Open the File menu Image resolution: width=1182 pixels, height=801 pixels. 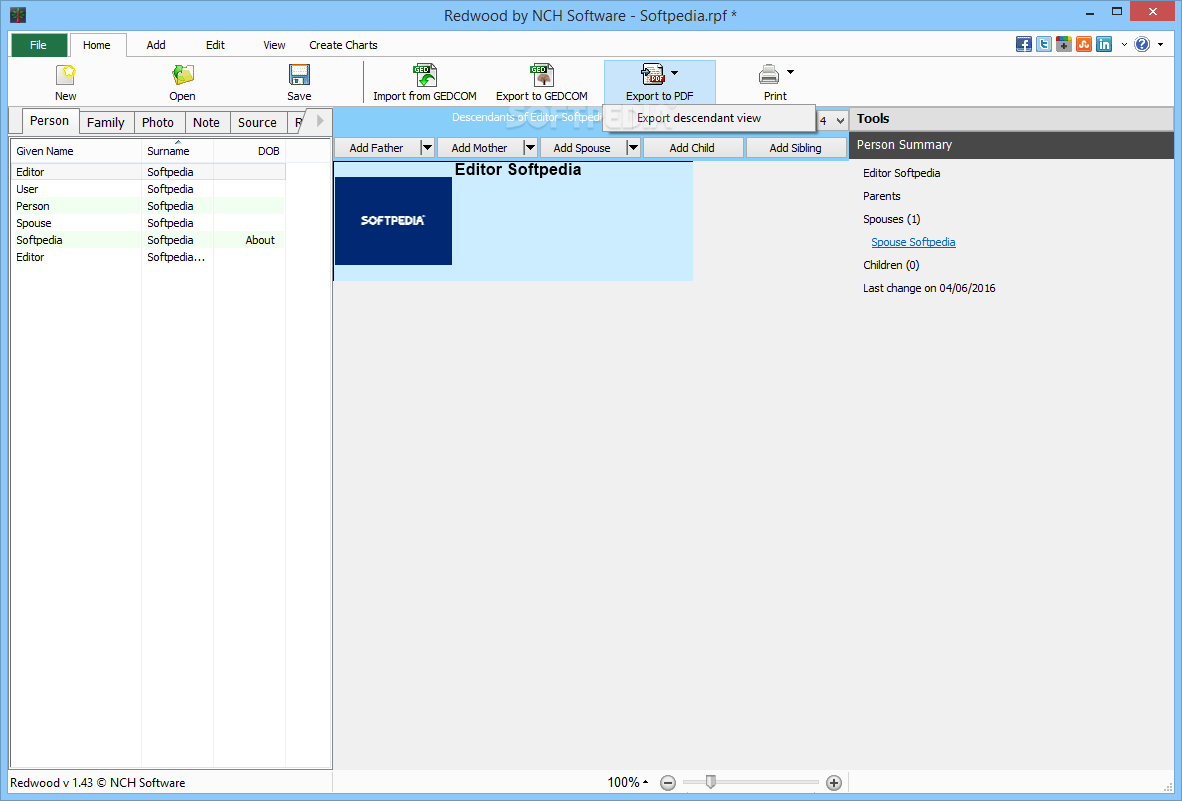tap(38, 45)
